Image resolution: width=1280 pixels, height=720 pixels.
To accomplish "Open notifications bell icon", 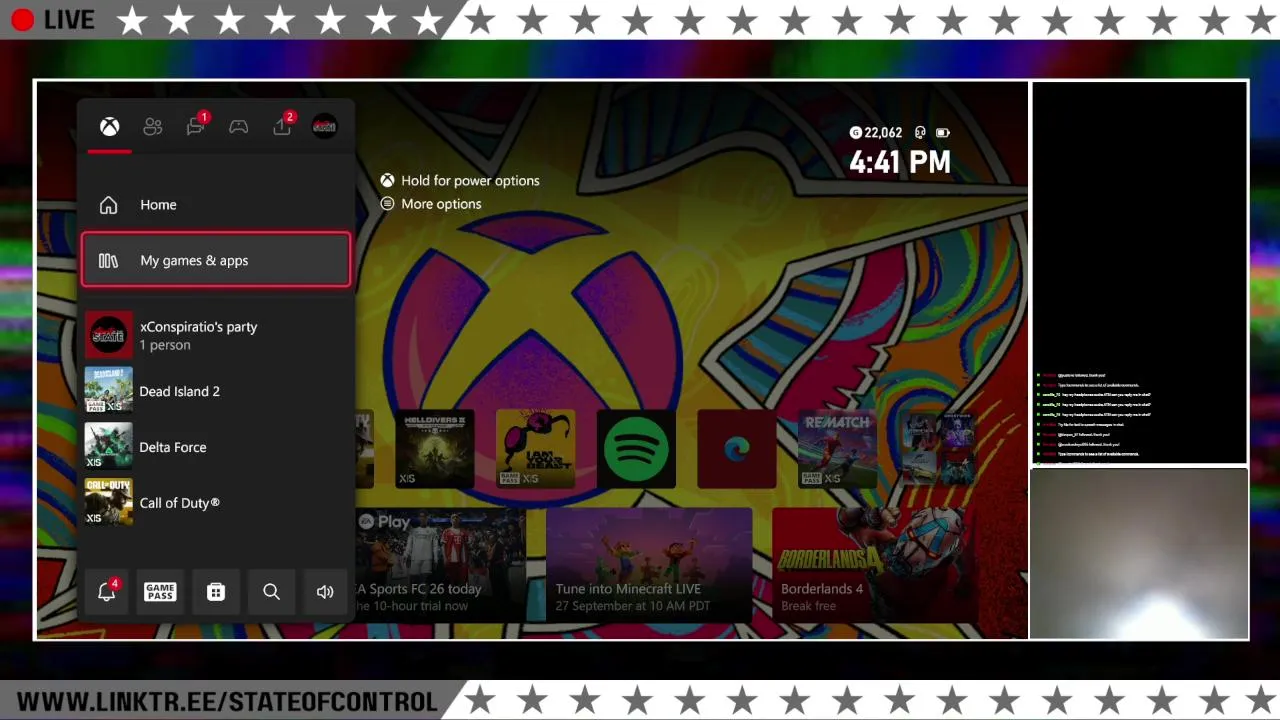I will click(107, 591).
